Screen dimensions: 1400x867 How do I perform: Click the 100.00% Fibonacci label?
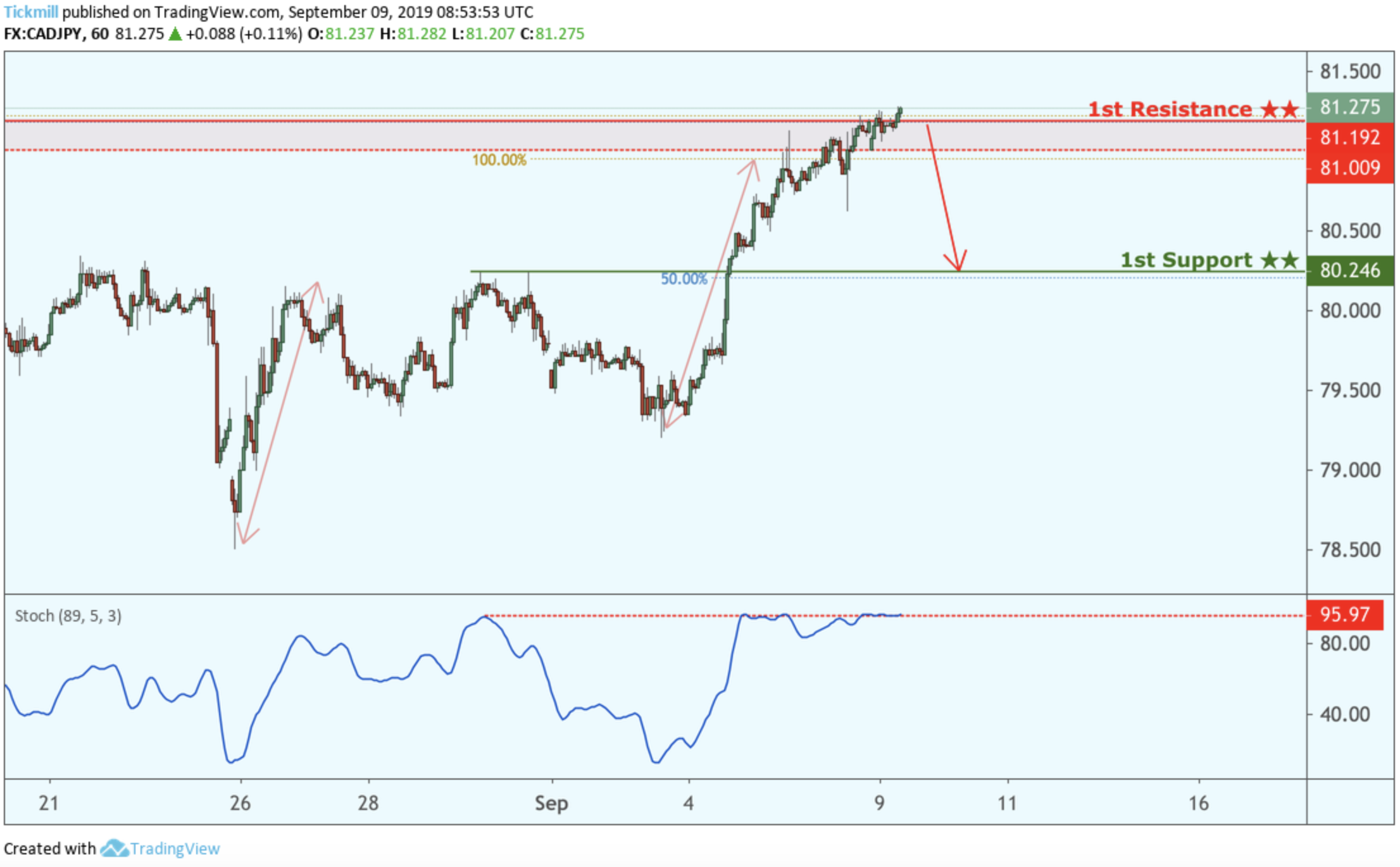[x=499, y=159]
